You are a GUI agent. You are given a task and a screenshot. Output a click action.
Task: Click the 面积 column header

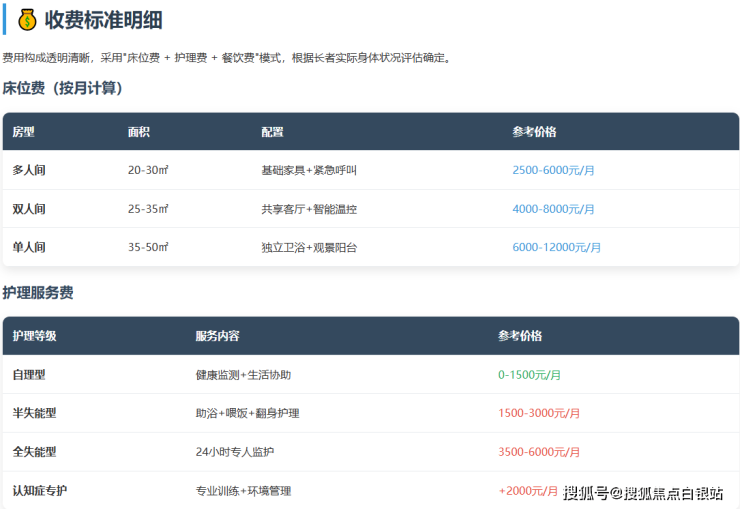pyautogui.click(x=139, y=132)
